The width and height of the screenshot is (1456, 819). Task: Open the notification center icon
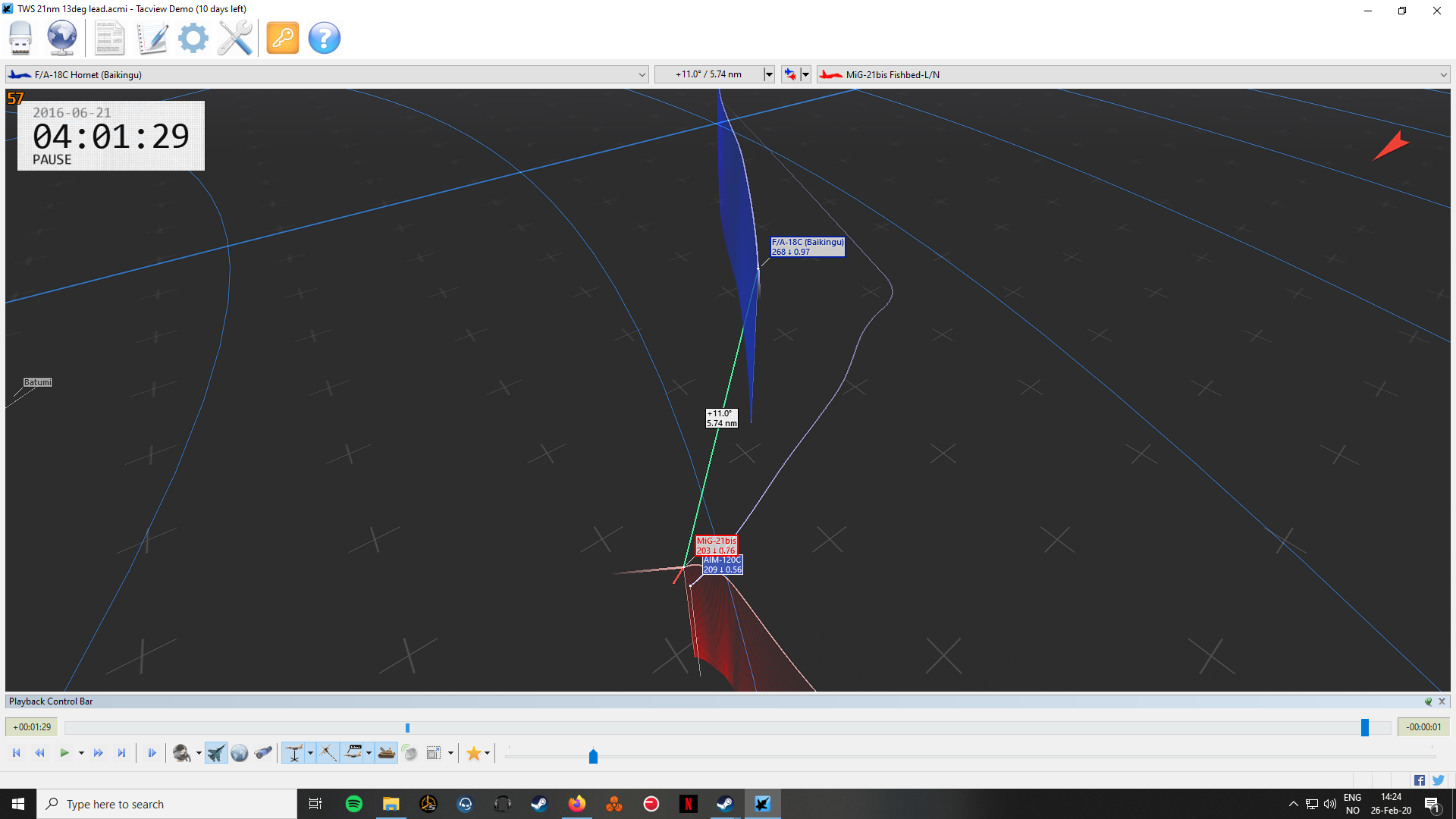point(1432,804)
